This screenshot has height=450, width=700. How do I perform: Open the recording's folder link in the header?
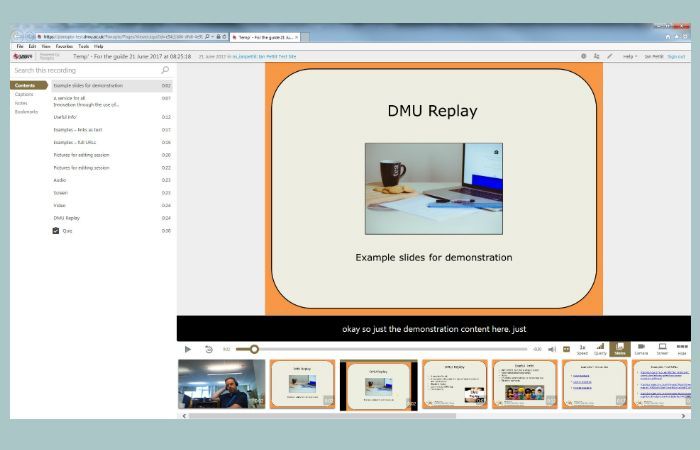coord(264,57)
